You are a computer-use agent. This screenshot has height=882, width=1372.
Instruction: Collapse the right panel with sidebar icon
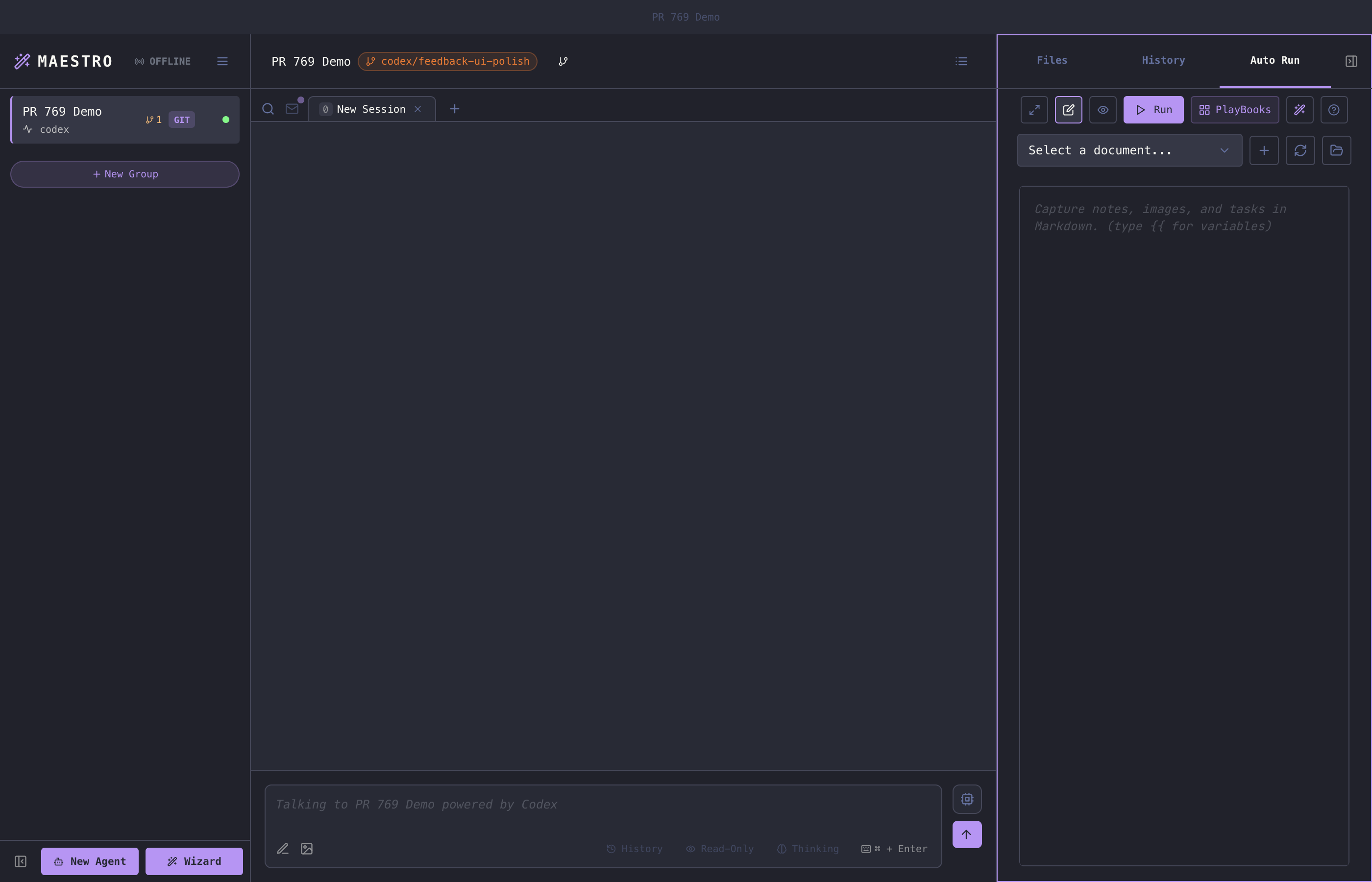tap(1351, 61)
